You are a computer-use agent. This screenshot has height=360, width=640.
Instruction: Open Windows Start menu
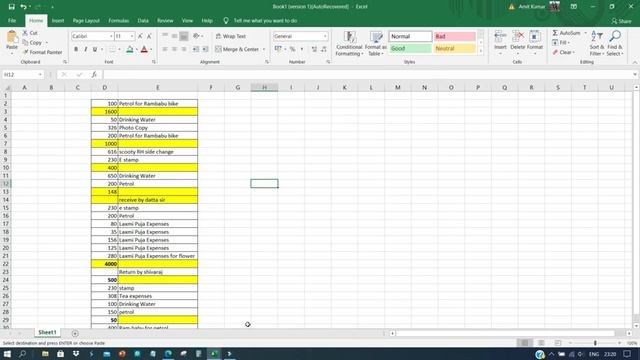tap(7, 354)
